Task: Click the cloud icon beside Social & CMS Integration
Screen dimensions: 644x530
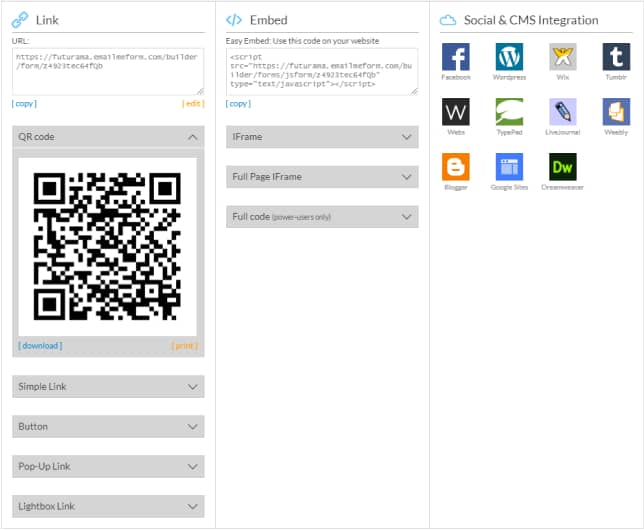Action: (x=448, y=20)
